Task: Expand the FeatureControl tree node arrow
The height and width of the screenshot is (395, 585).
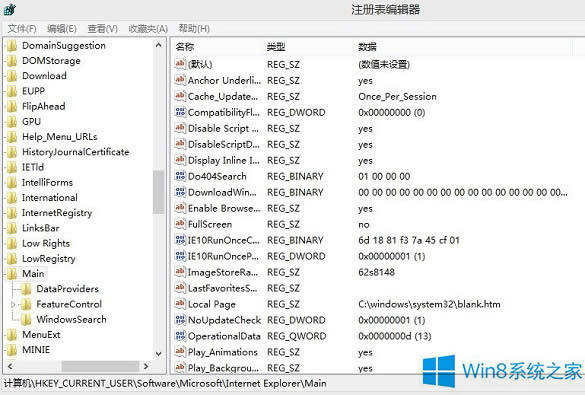Action: click(x=13, y=305)
